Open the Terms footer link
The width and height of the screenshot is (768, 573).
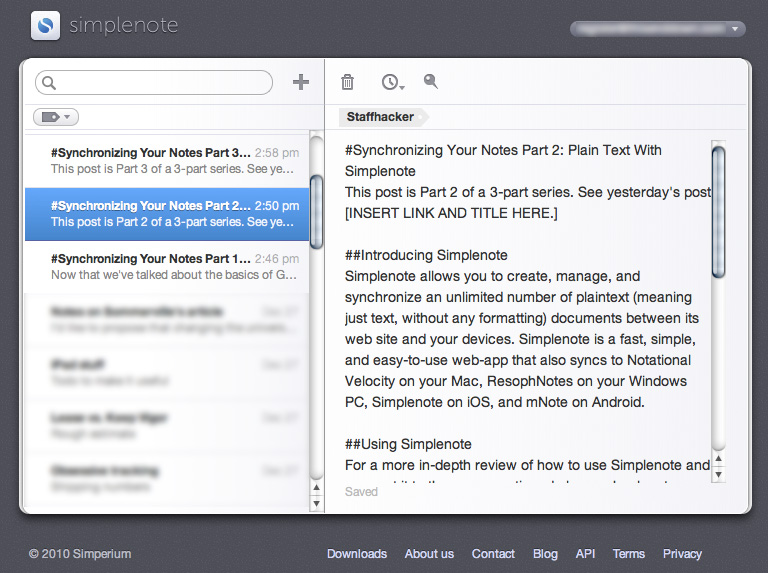628,554
